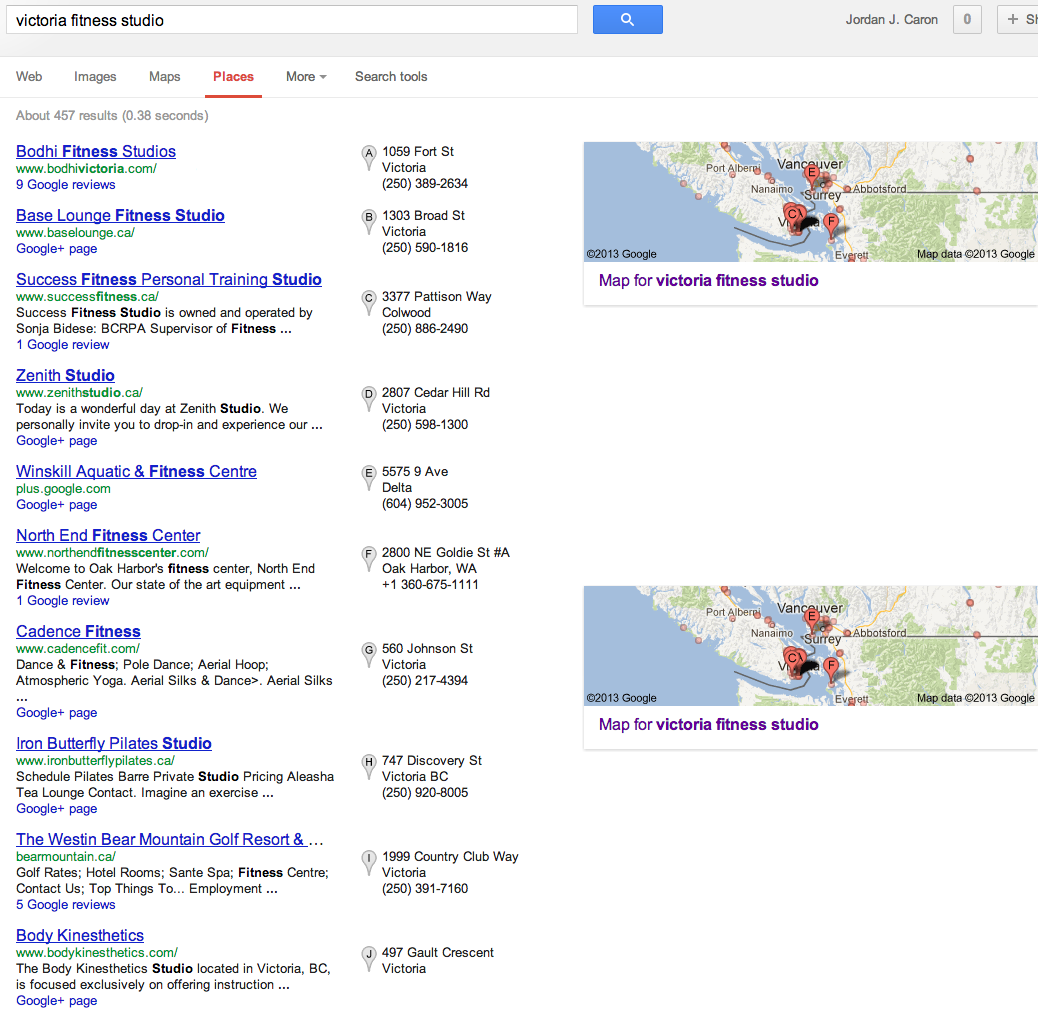Open the More dropdown menu

point(306,77)
